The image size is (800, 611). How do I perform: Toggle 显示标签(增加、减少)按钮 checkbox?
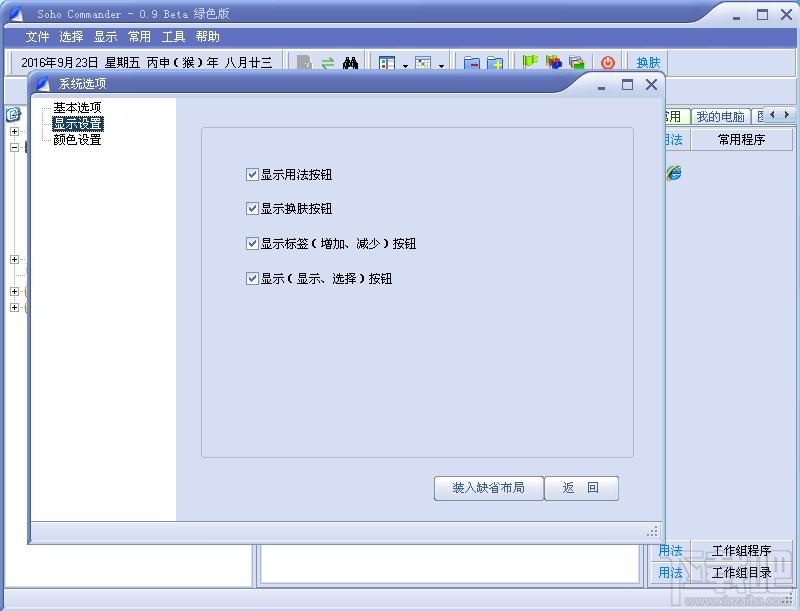(252, 244)
